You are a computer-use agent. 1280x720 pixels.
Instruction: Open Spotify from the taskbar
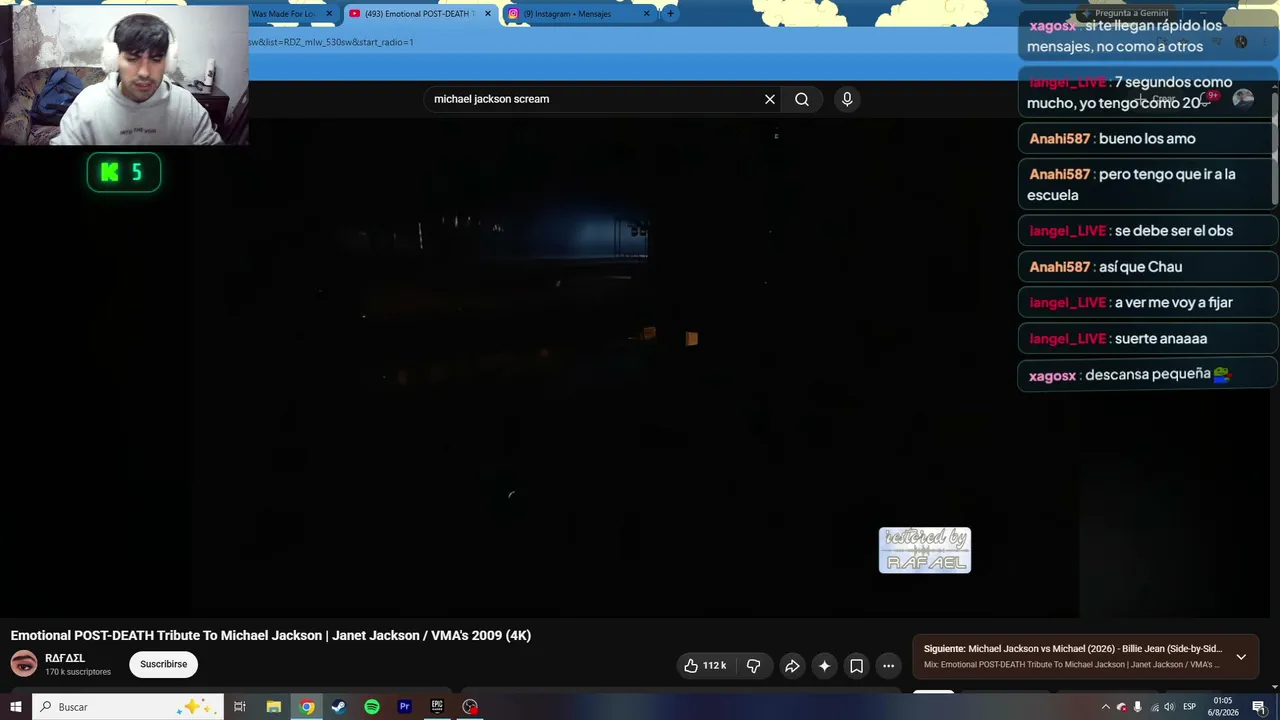(x=372, y=707)
